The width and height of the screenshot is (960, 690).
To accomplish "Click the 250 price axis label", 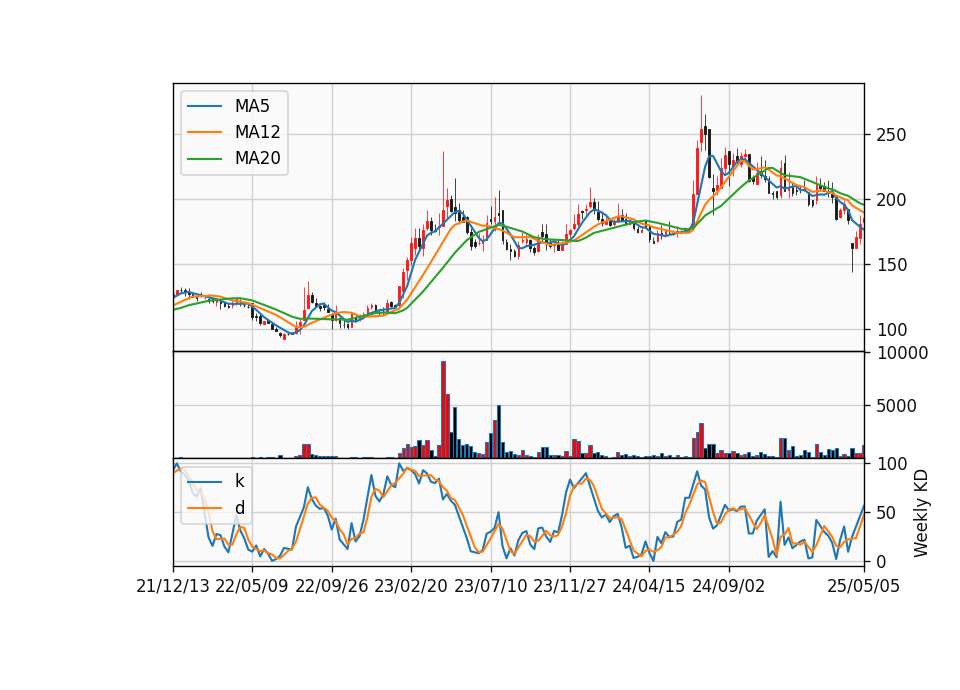I will click(891, 135).
